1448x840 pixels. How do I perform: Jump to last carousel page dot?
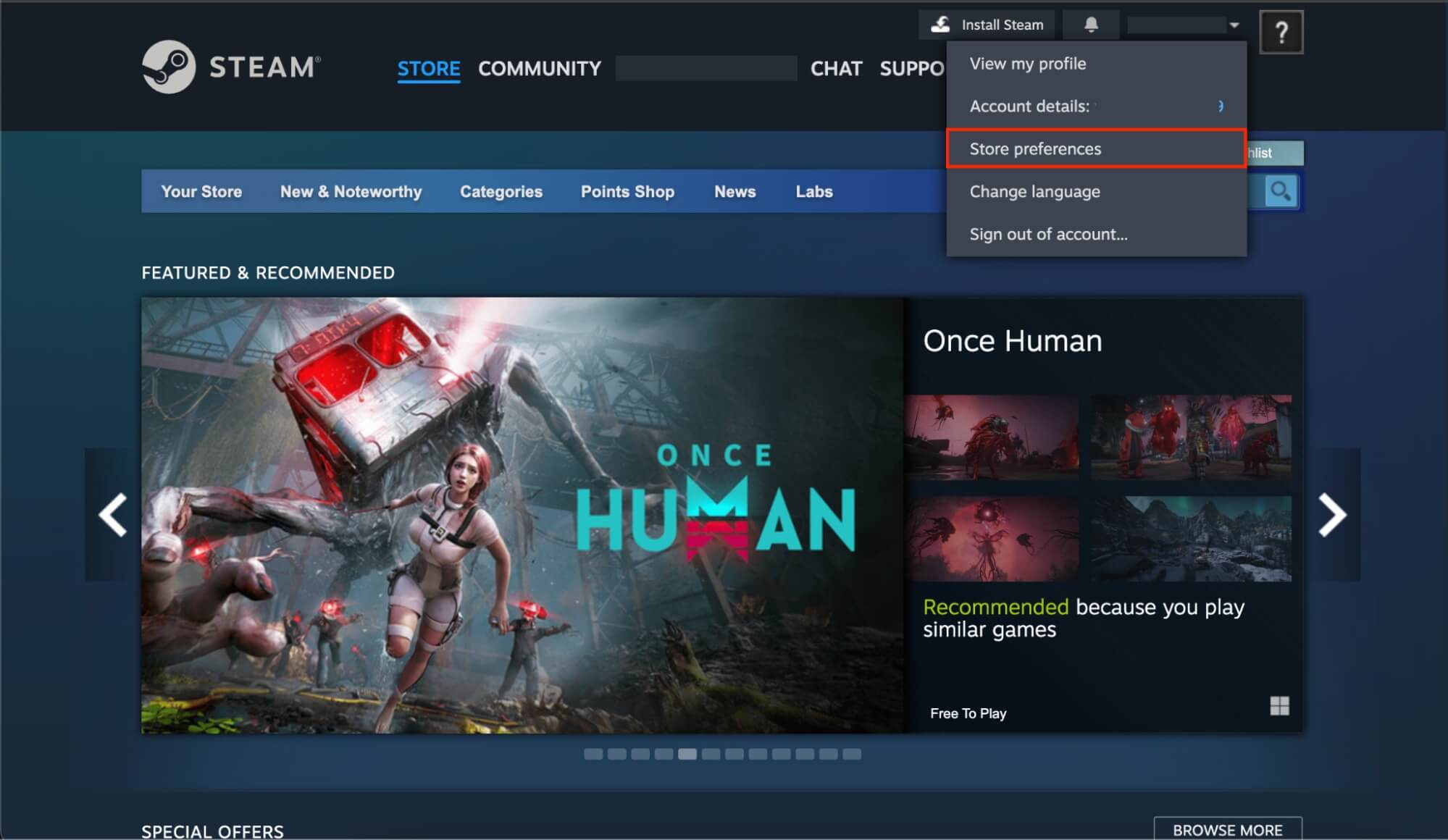pyautogui.click(x=852, y=755)
